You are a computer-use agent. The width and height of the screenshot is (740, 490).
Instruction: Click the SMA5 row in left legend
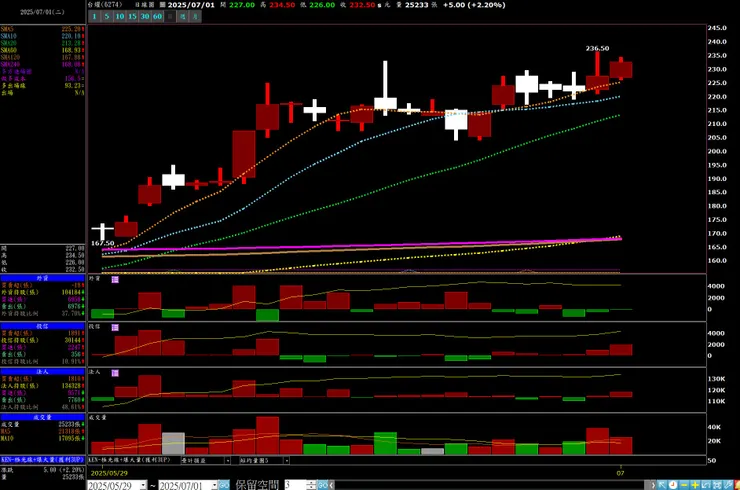[x=42, y=29]
